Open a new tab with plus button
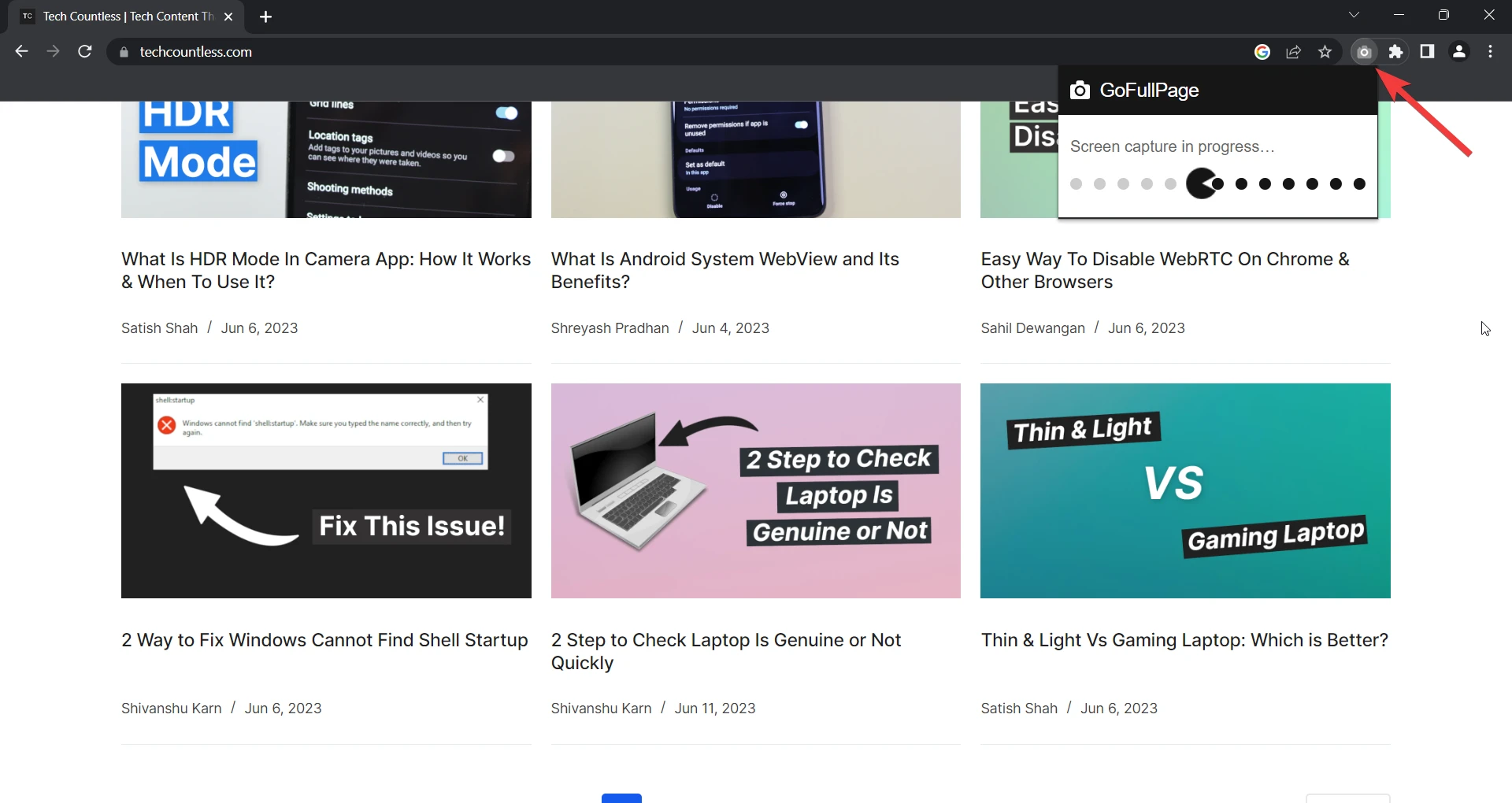The image size is (1512, 803). 265,17
